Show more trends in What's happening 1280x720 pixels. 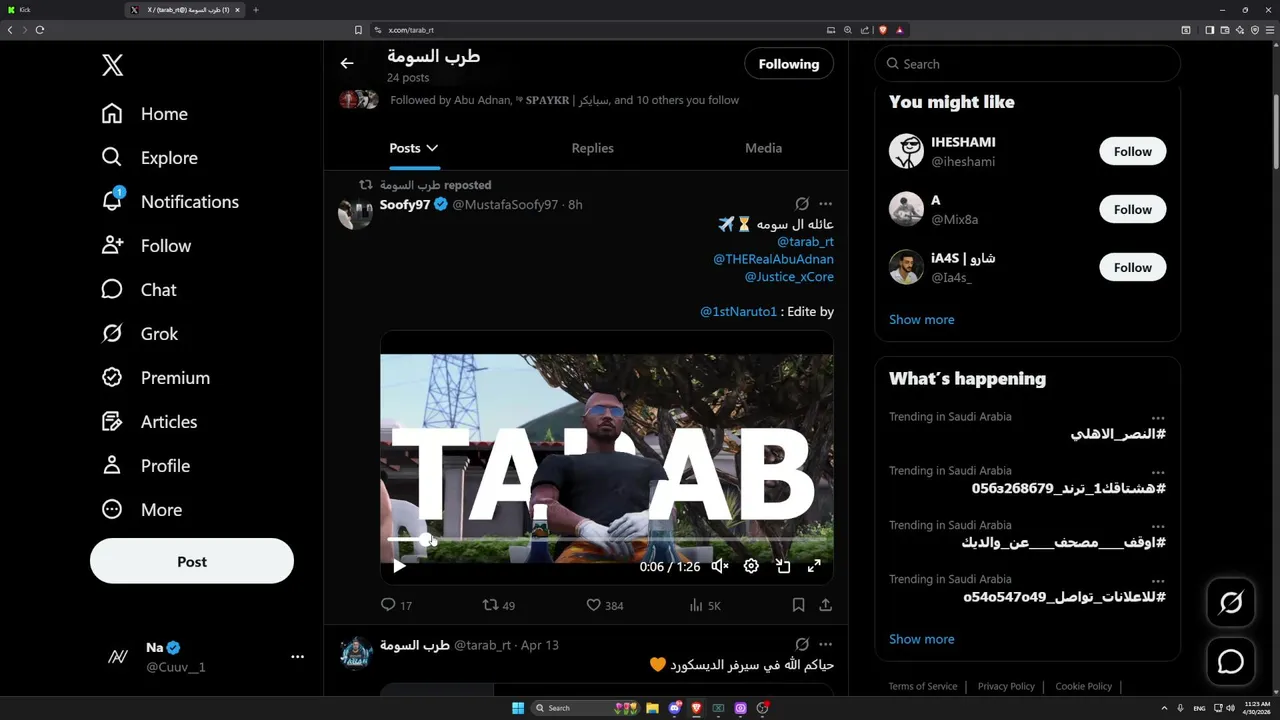click(x=921, y=639)
